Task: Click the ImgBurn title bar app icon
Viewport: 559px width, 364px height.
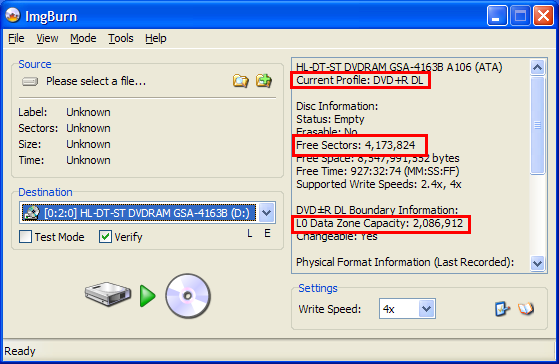Action: [13, 16]
